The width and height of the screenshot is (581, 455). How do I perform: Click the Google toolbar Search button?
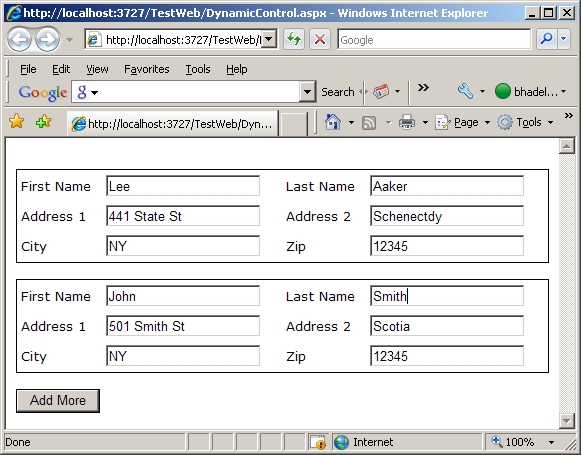pos(338,92)
